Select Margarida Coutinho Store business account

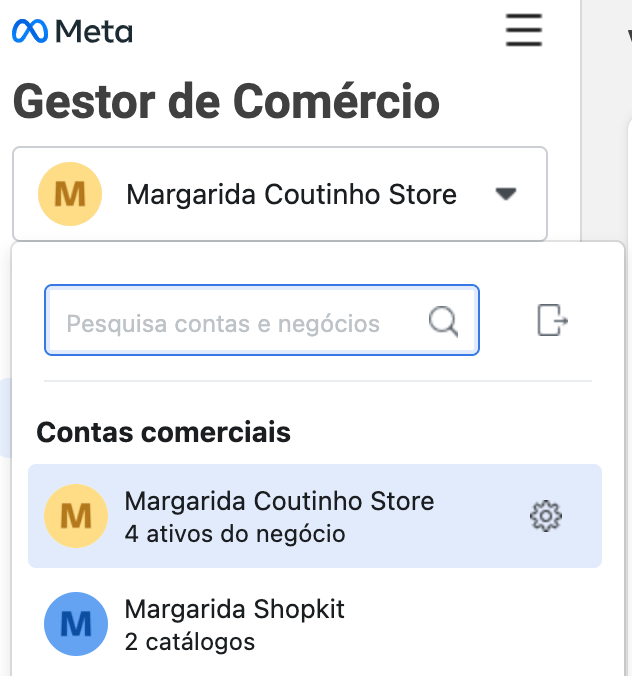coord(280,501)
